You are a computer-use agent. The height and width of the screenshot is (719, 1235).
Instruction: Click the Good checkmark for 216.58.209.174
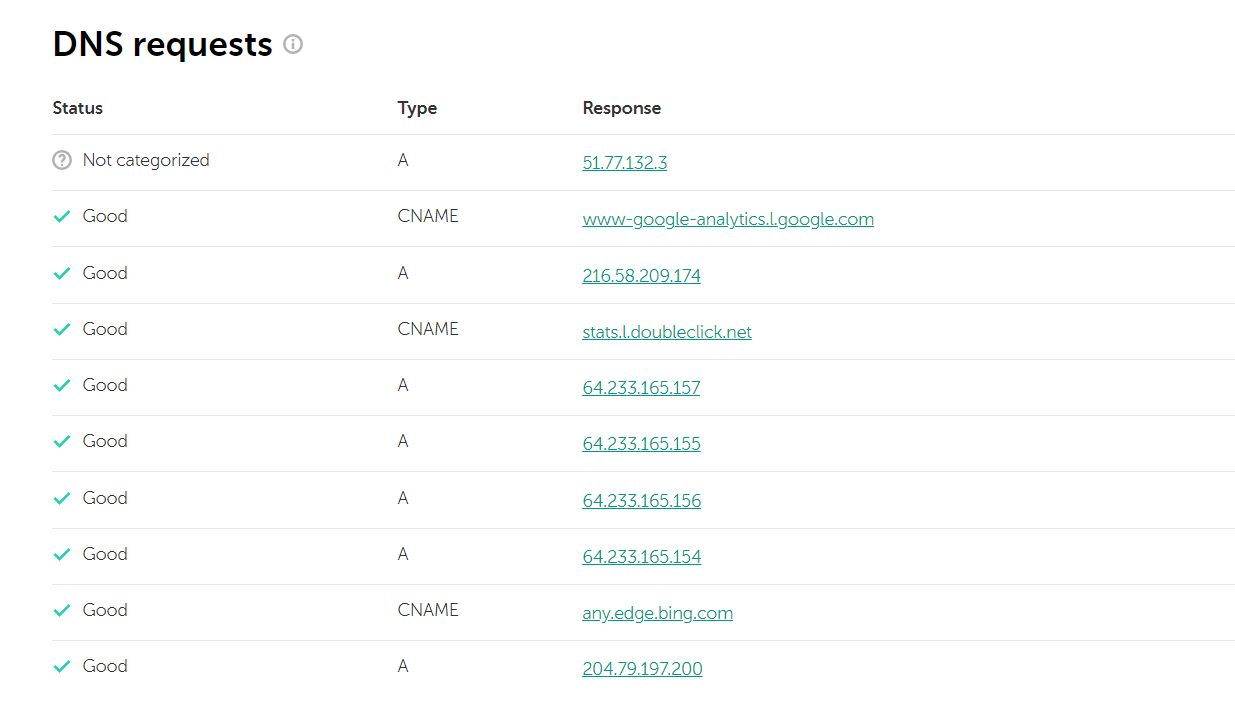(62, 273)
